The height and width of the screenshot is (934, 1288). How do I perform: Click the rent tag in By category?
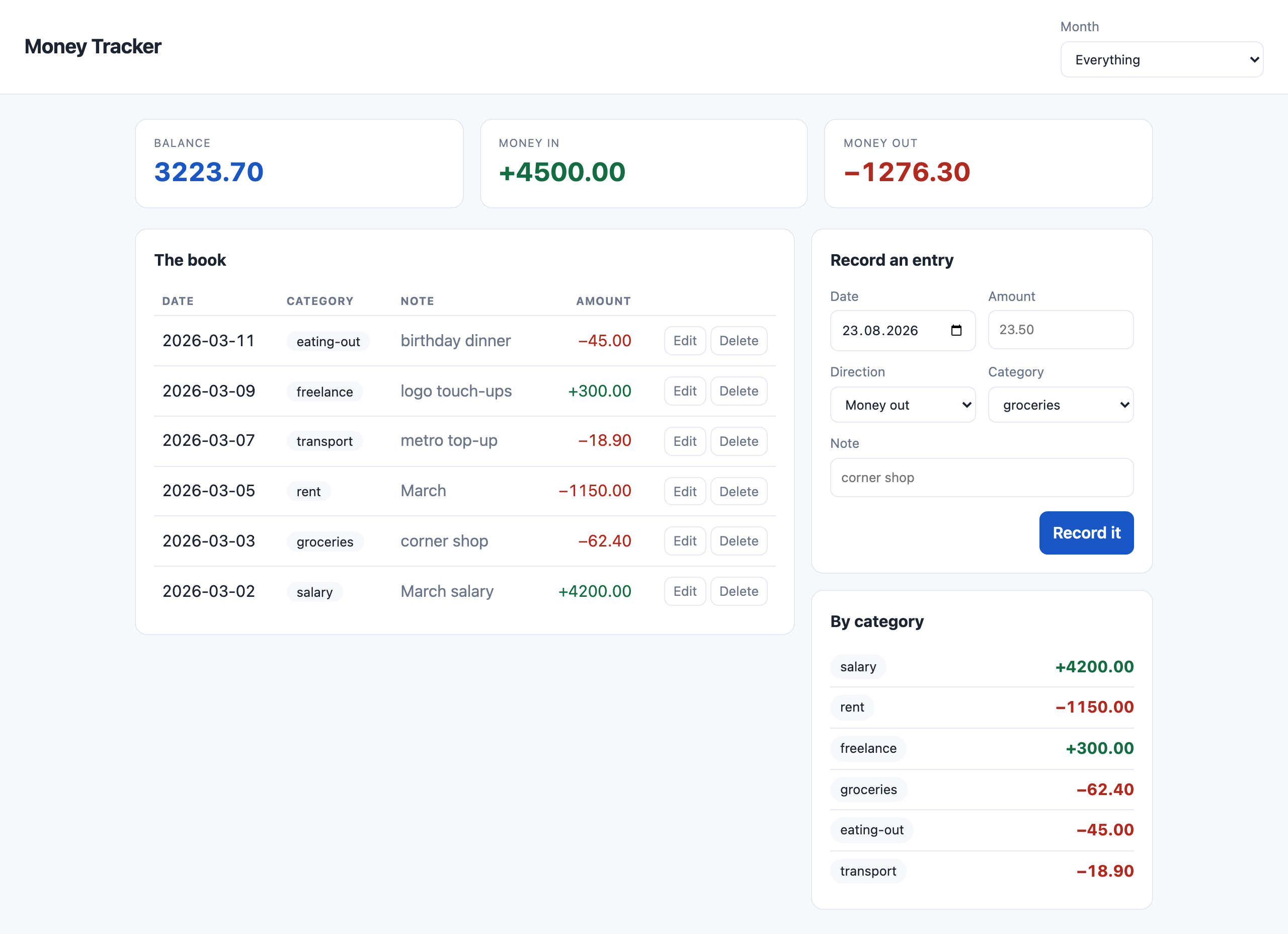pyautogui.click(x=852, y=707)
